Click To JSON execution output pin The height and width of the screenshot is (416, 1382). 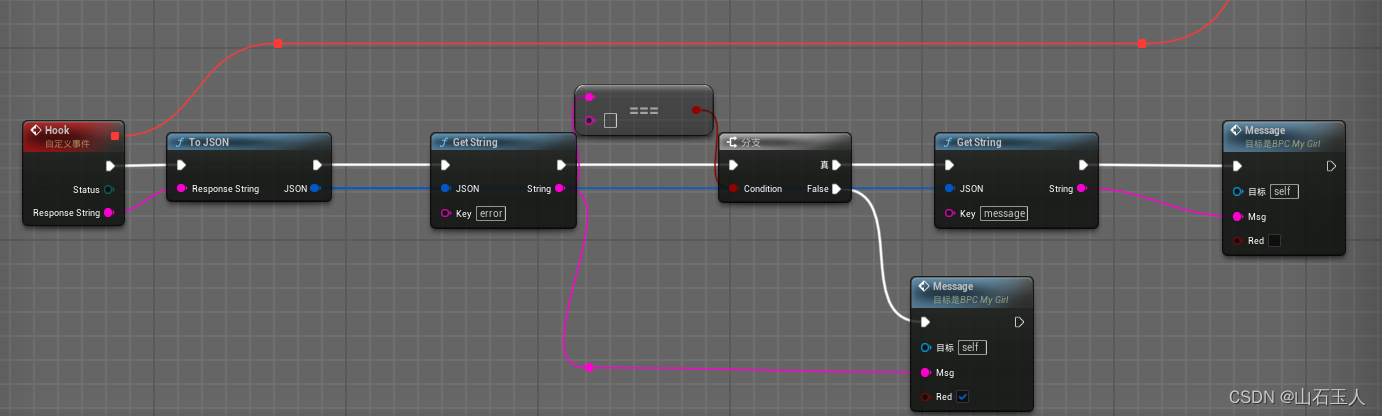tap(317, 165)
